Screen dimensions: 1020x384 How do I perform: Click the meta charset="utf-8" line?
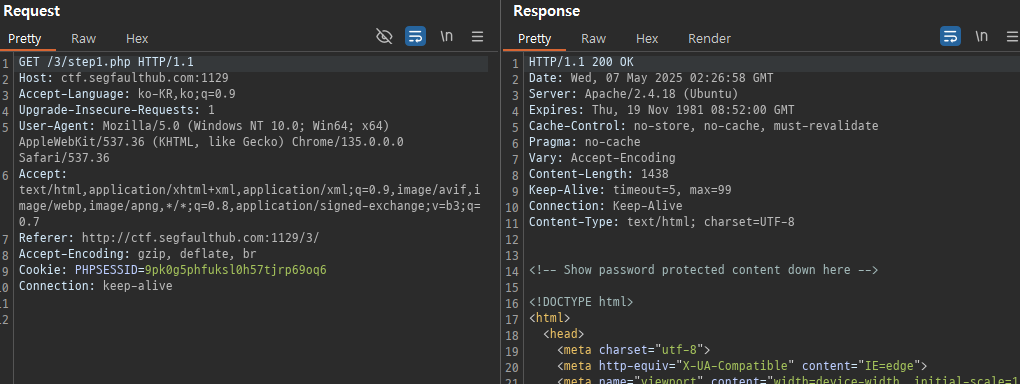pos(634,350)
